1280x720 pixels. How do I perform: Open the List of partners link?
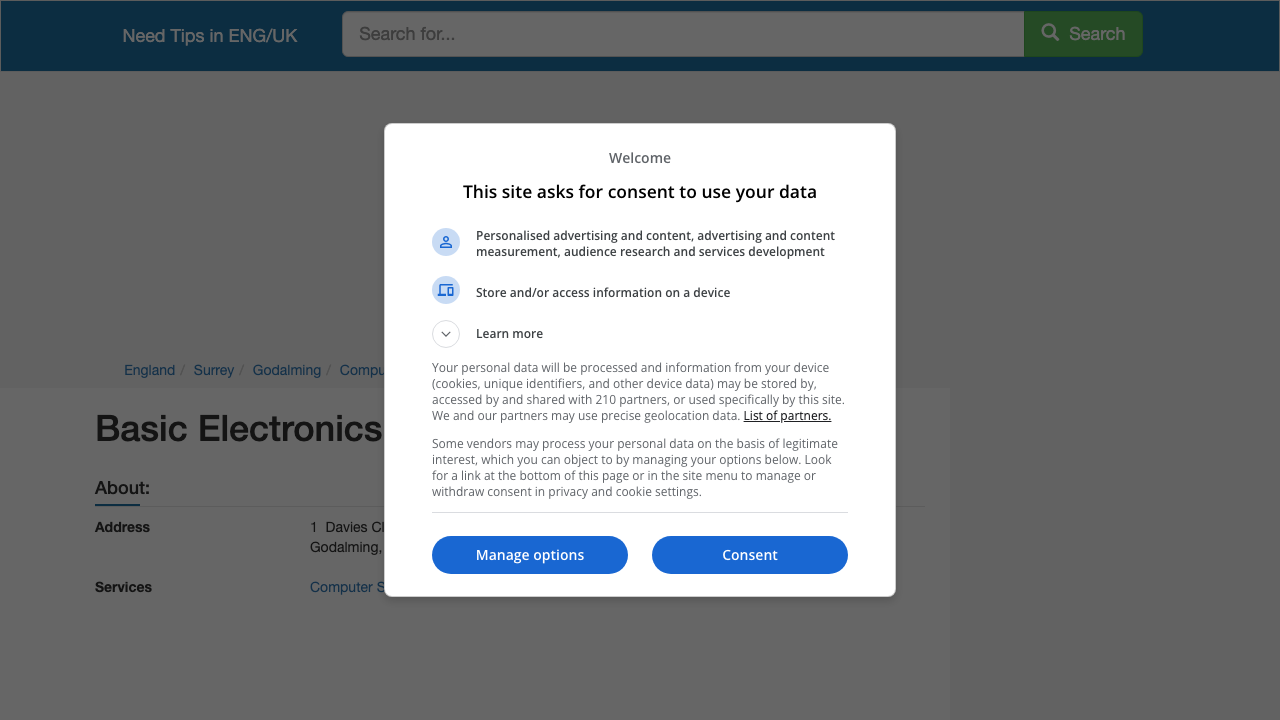click(x=787, y=415)
